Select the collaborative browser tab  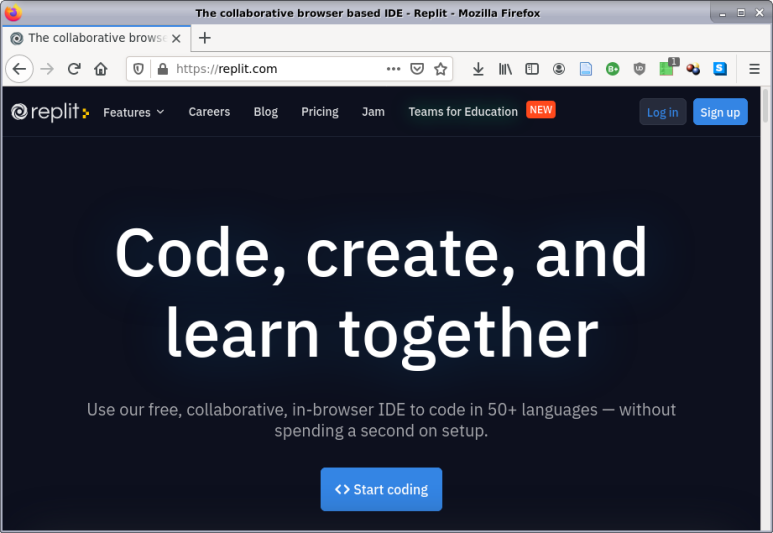coord(97,38)
